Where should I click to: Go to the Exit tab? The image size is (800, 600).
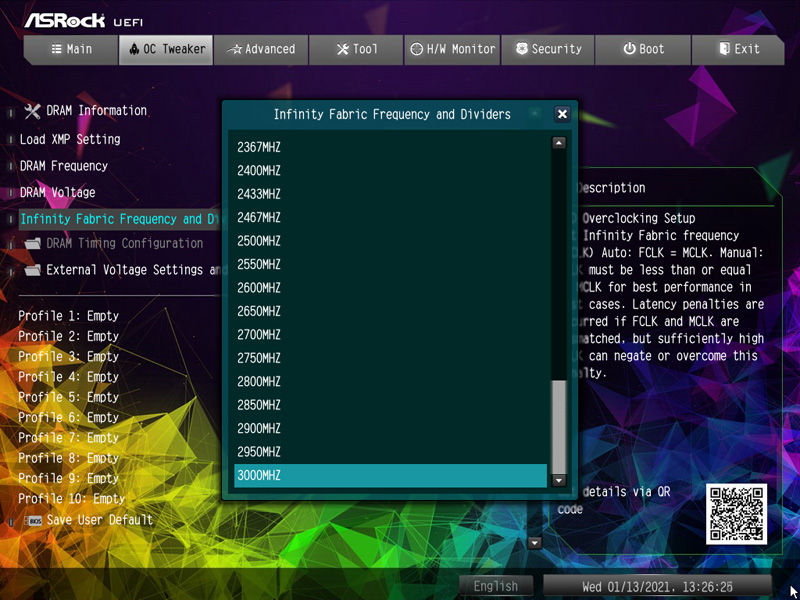(x=738, y=49)
